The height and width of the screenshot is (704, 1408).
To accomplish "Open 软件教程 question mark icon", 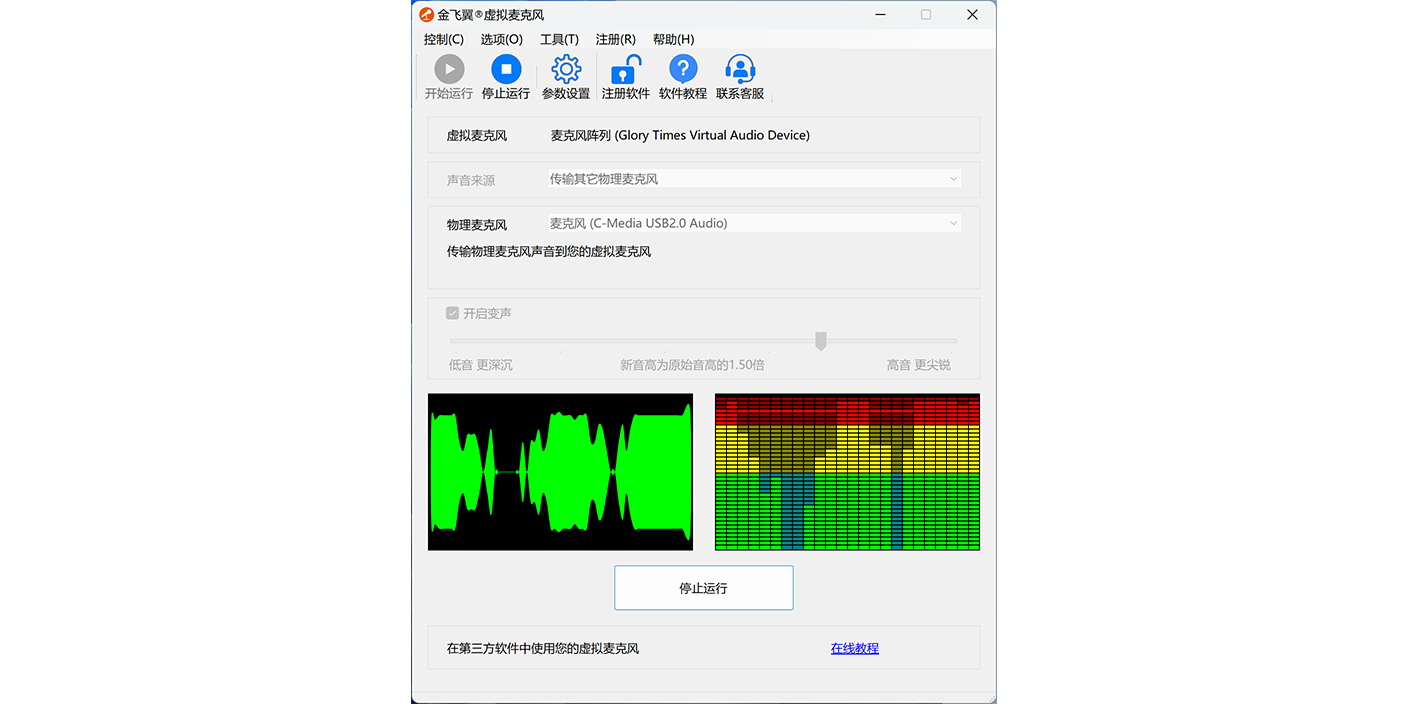I will pyautogui.click(x=682, y=69).
